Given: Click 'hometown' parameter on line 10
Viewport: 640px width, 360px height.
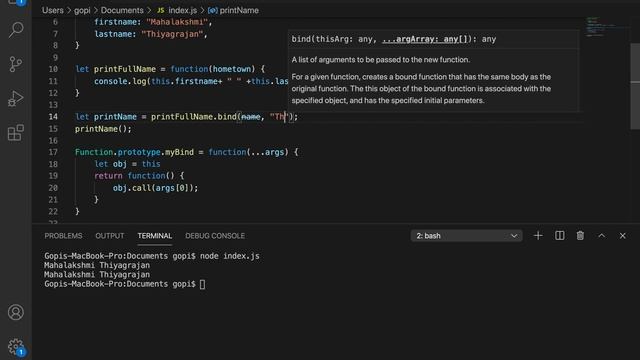Looking at the screenshot, I should [x=232, y=69].
